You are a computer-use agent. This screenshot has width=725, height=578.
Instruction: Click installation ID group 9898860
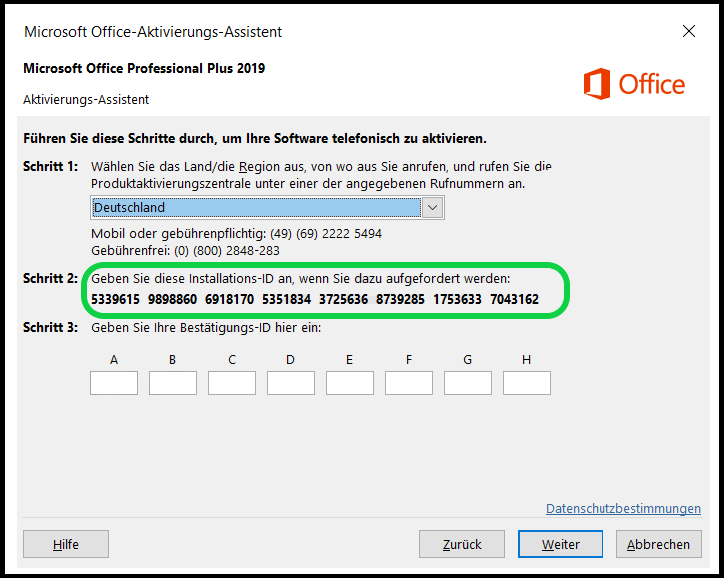point(172,300)
